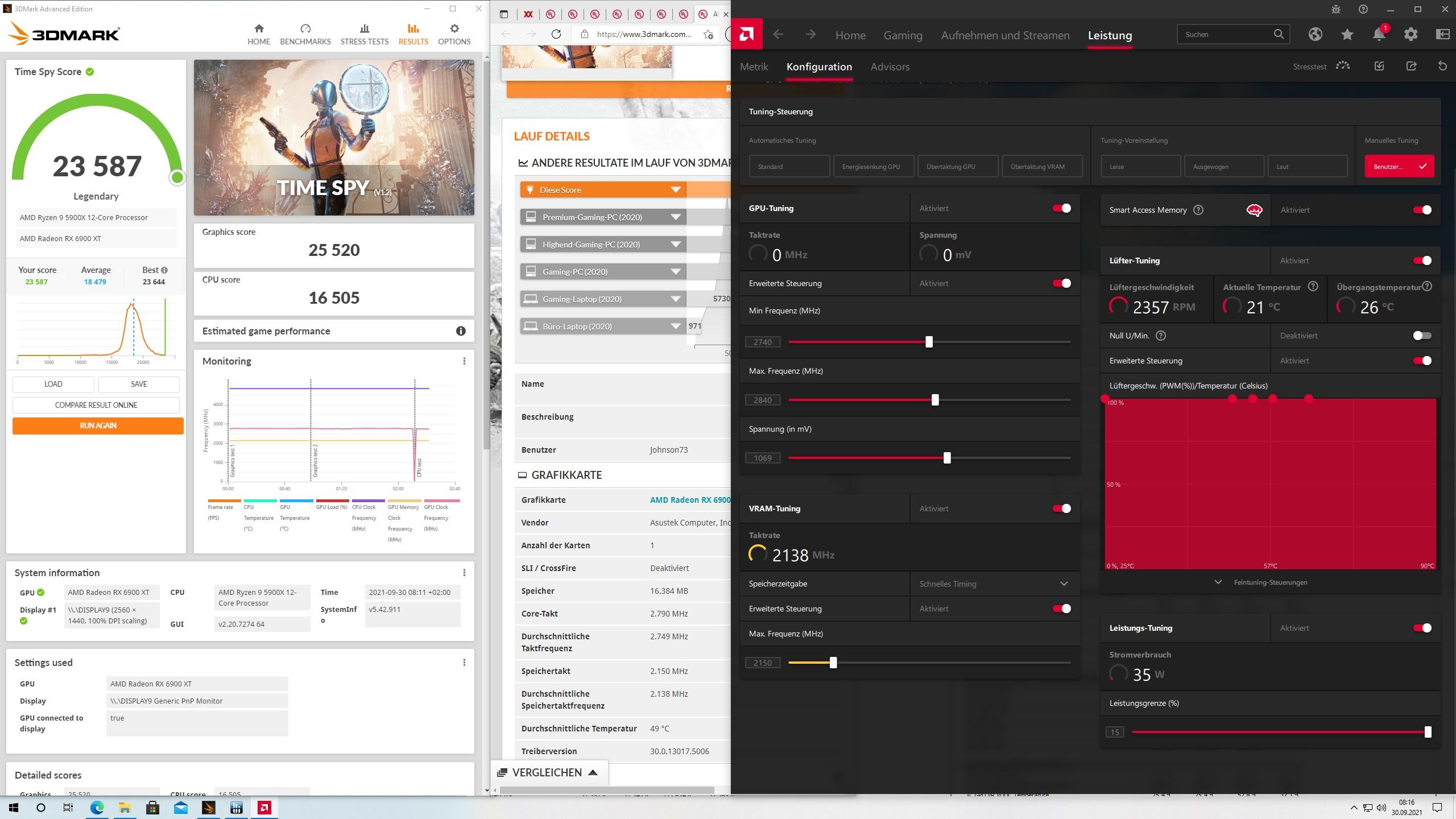Click COMPARE RESULT ONLINE button
The width and height of the screenshot is (1456, 819).
(x=96, y=405)
